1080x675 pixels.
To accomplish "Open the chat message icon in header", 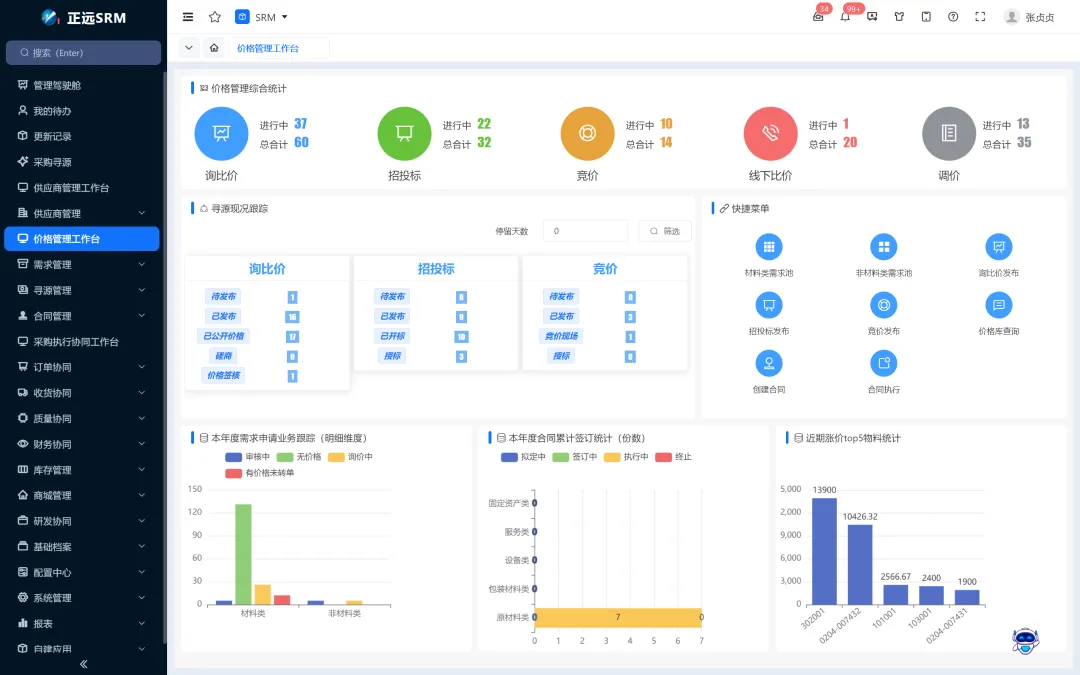I will 872,17.
